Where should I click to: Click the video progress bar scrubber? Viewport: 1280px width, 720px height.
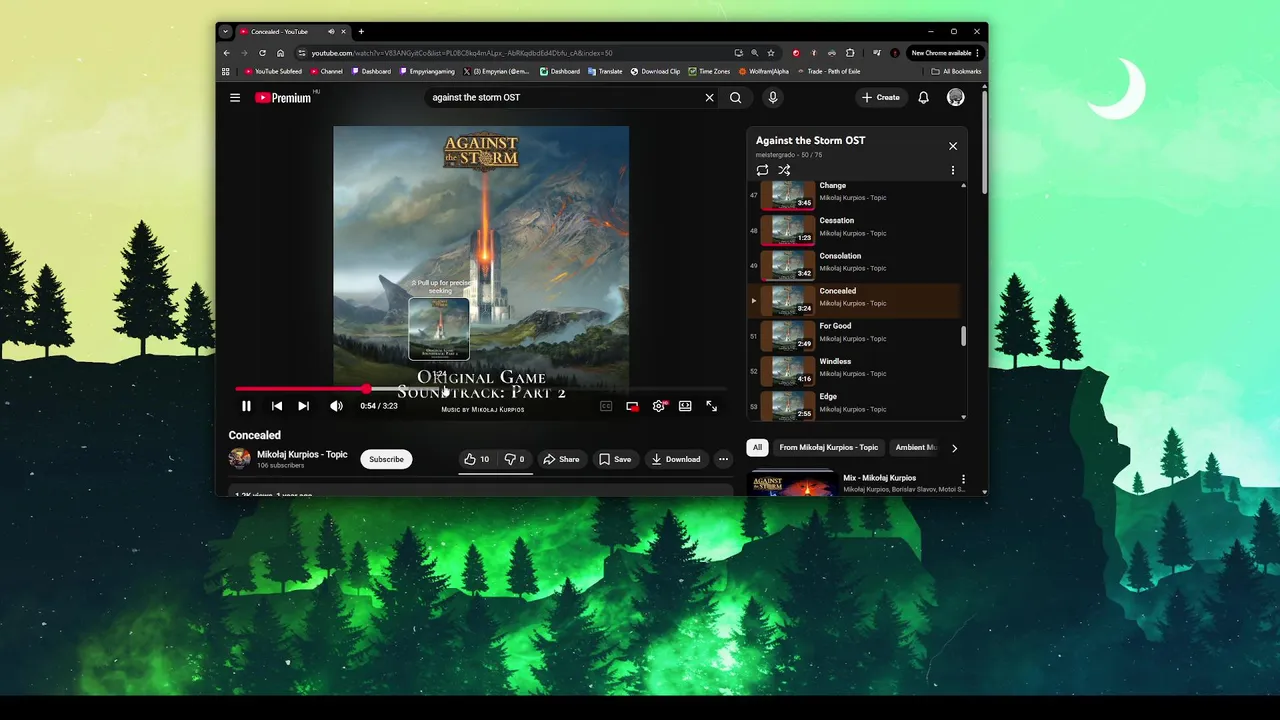pyautogui.click(x=367, y=389)
